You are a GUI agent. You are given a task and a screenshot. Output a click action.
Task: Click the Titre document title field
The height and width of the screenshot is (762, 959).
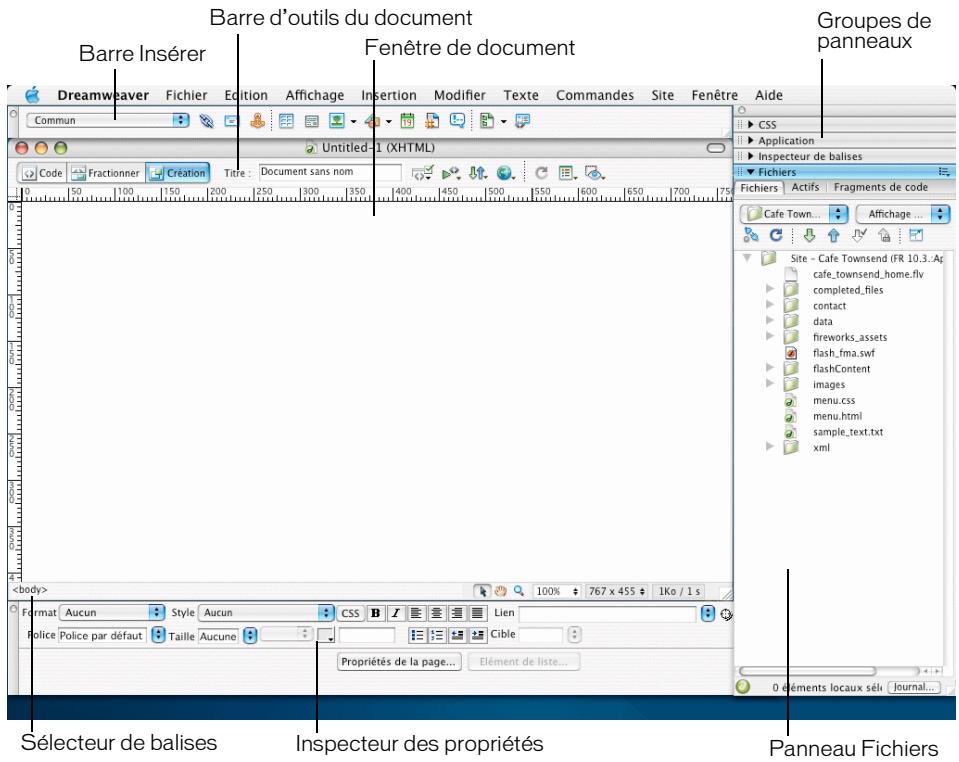coord(330,172)
